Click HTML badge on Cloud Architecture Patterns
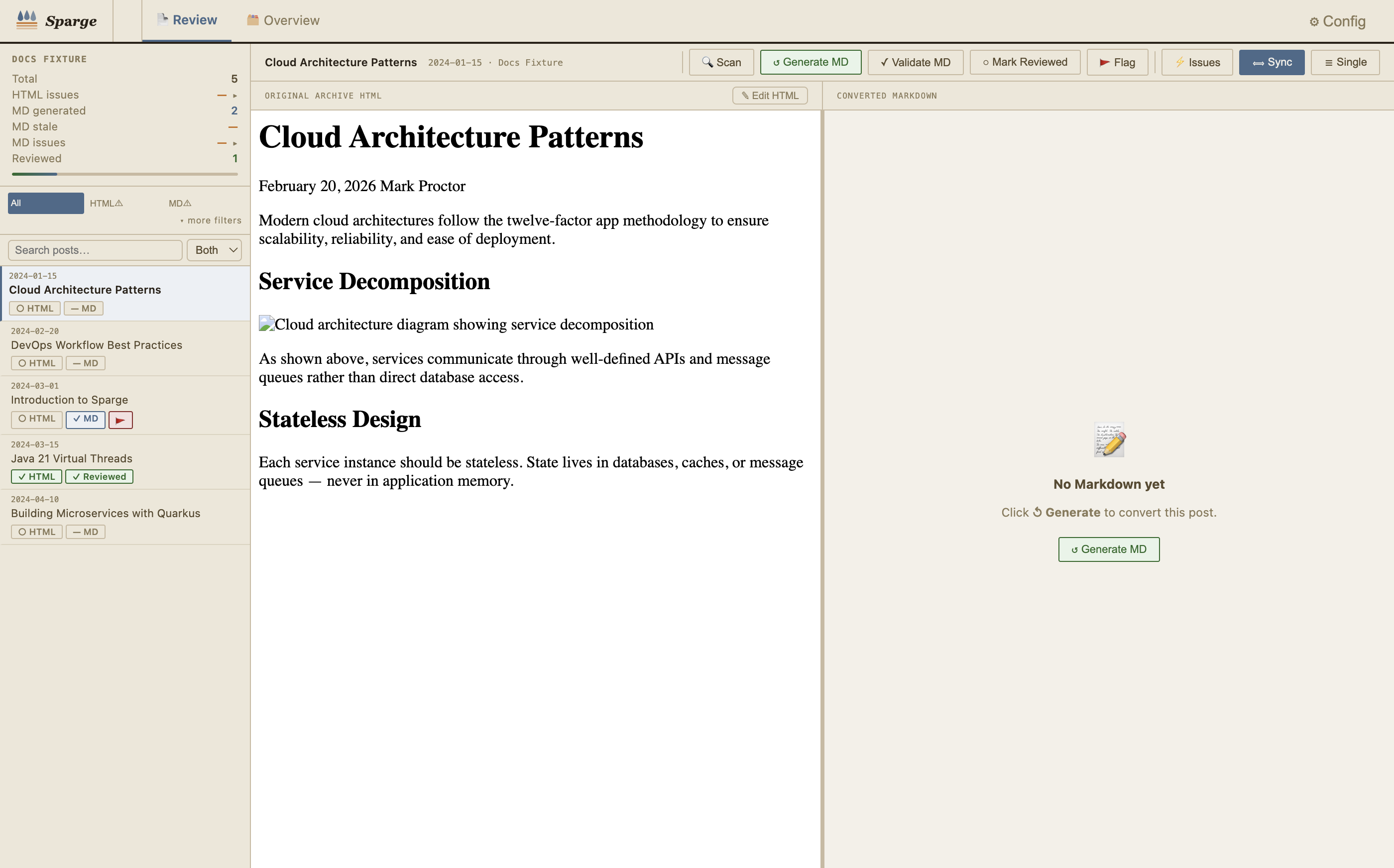 [34, 308]
